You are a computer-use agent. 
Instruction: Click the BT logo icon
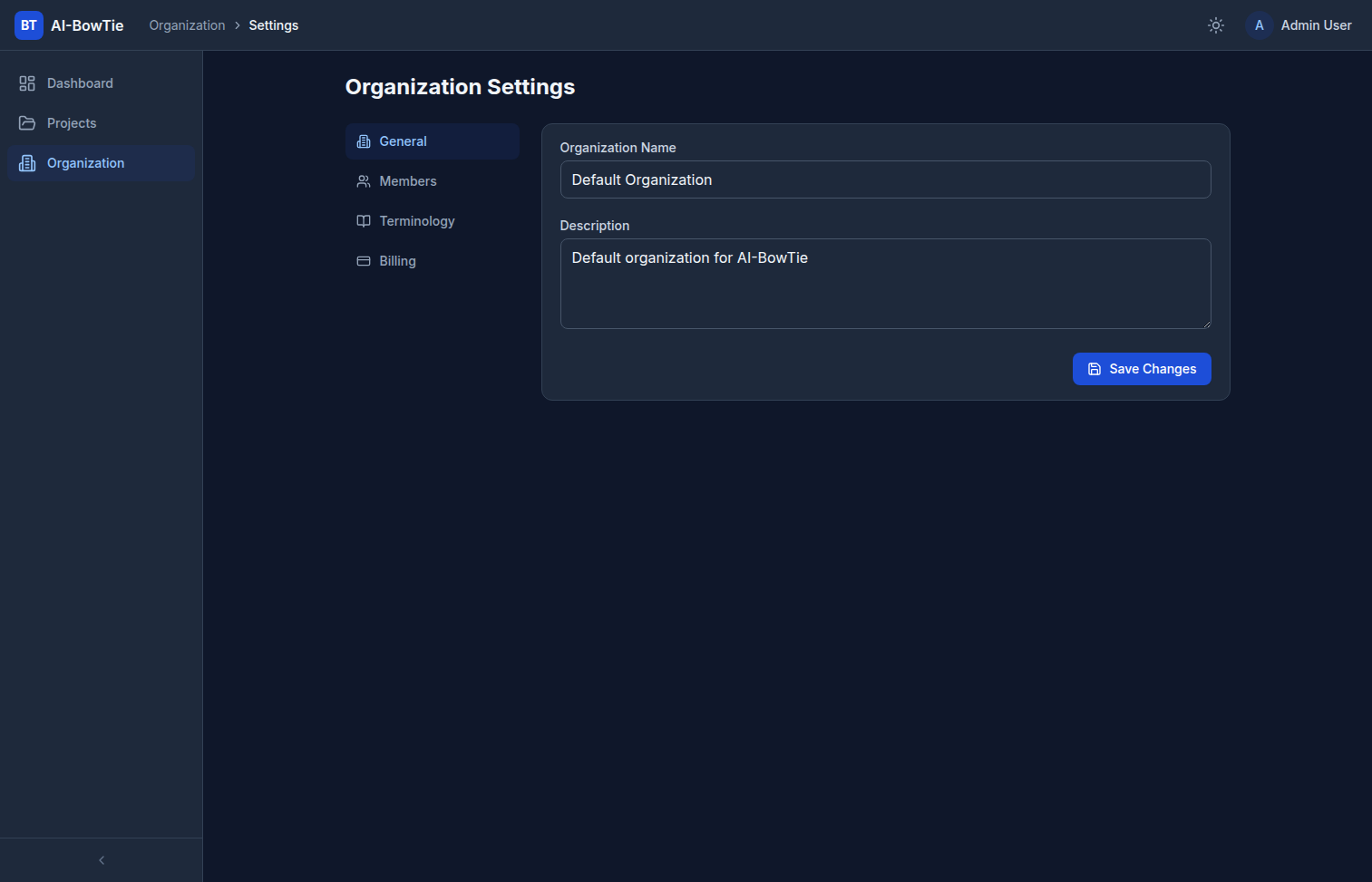[x=29, y=25]
